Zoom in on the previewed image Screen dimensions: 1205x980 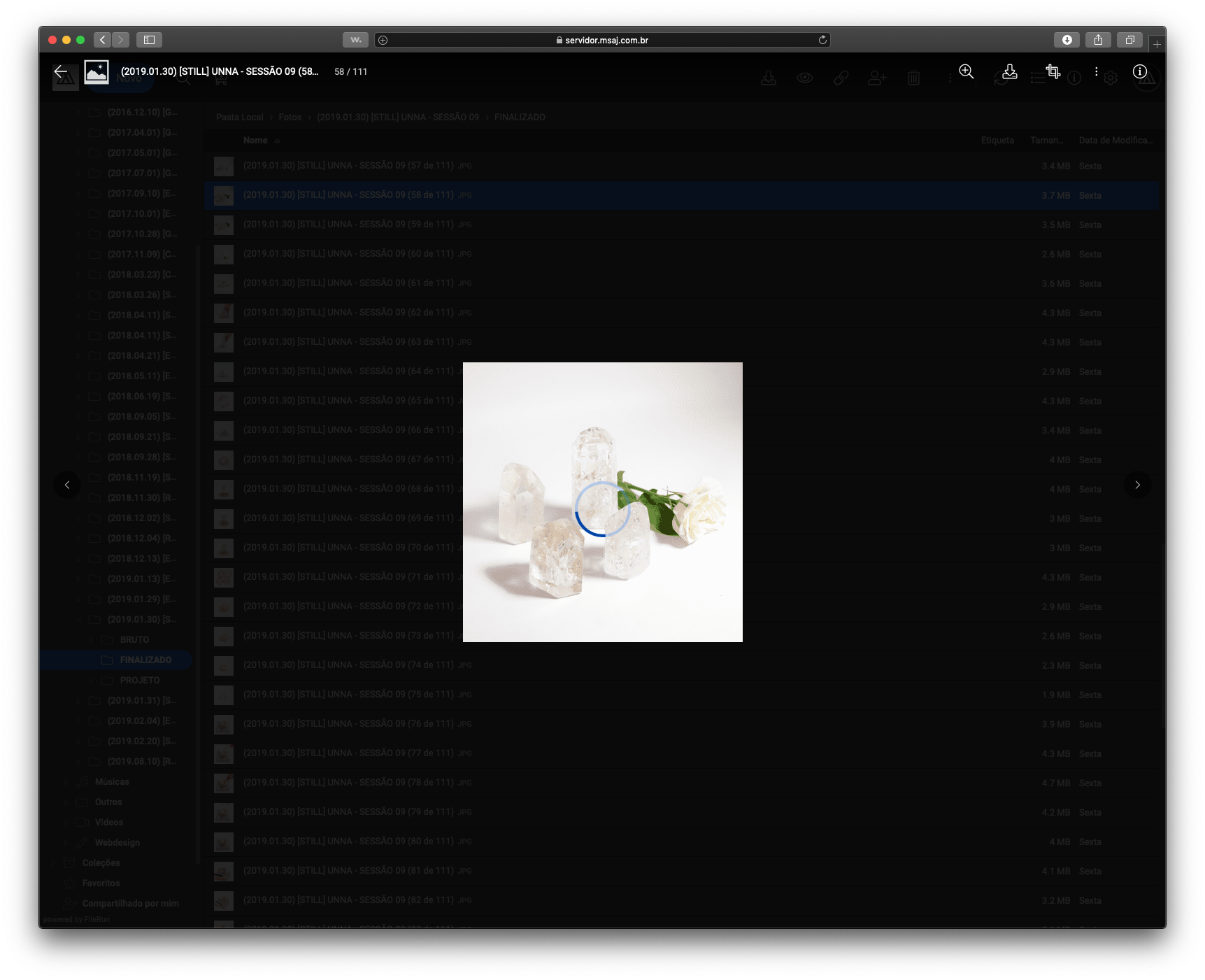coord(967,71)
